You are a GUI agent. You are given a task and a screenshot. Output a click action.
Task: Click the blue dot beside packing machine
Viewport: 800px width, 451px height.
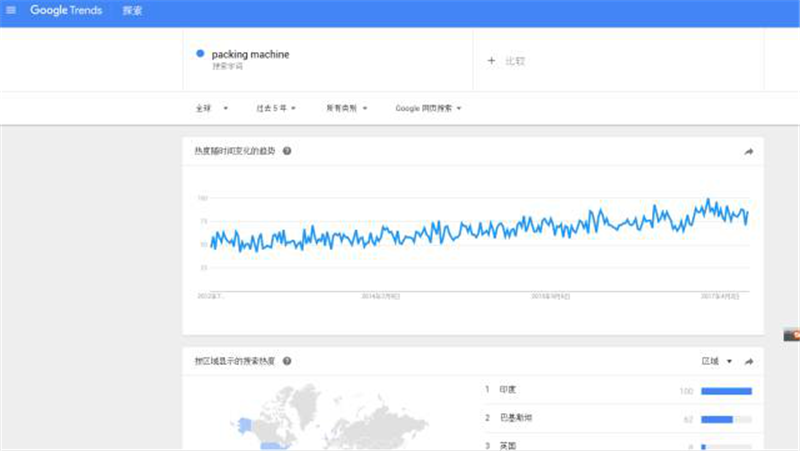pyautogui.click(x=201, y=54)
